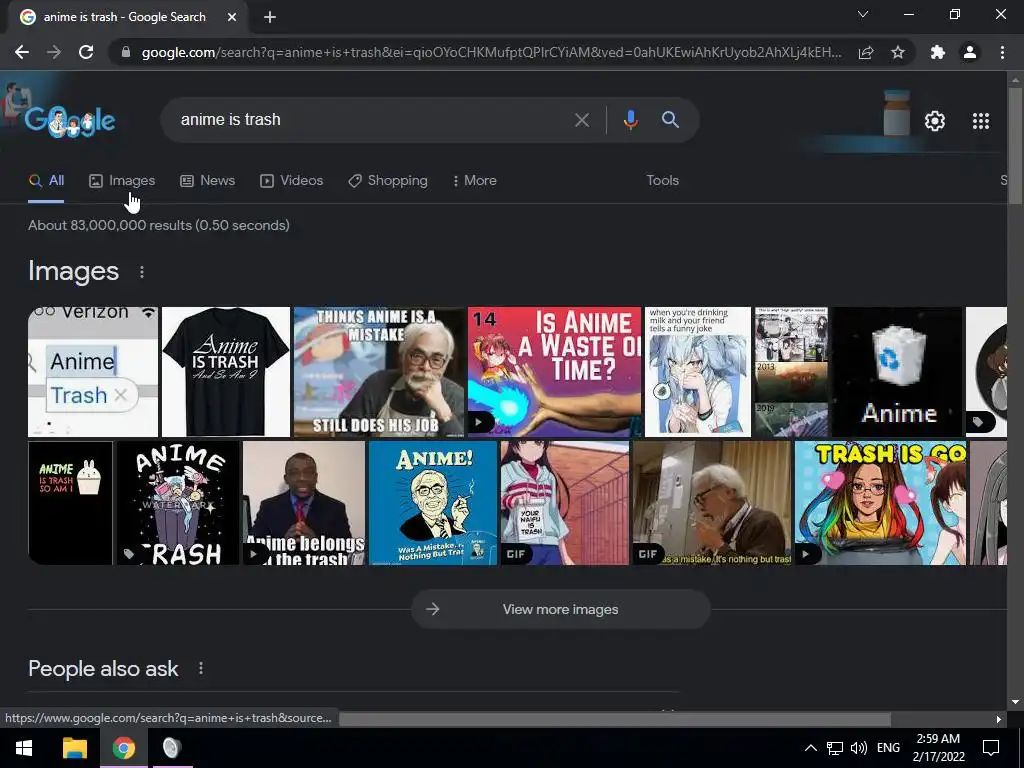Open the 'Trash is Go' video thumbnail

tap(880, 503)
